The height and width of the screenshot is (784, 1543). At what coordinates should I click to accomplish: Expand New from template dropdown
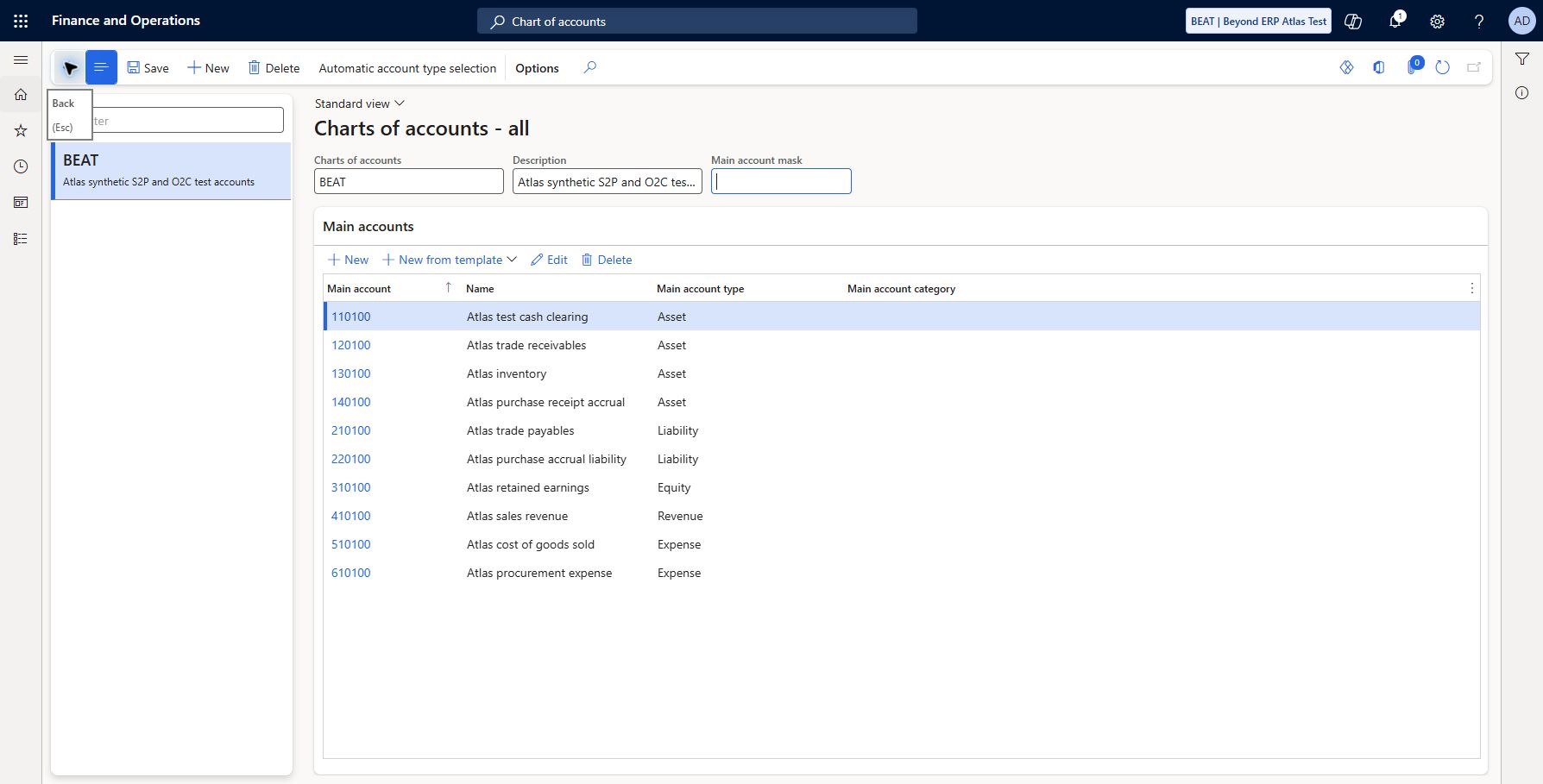point(450,260)
